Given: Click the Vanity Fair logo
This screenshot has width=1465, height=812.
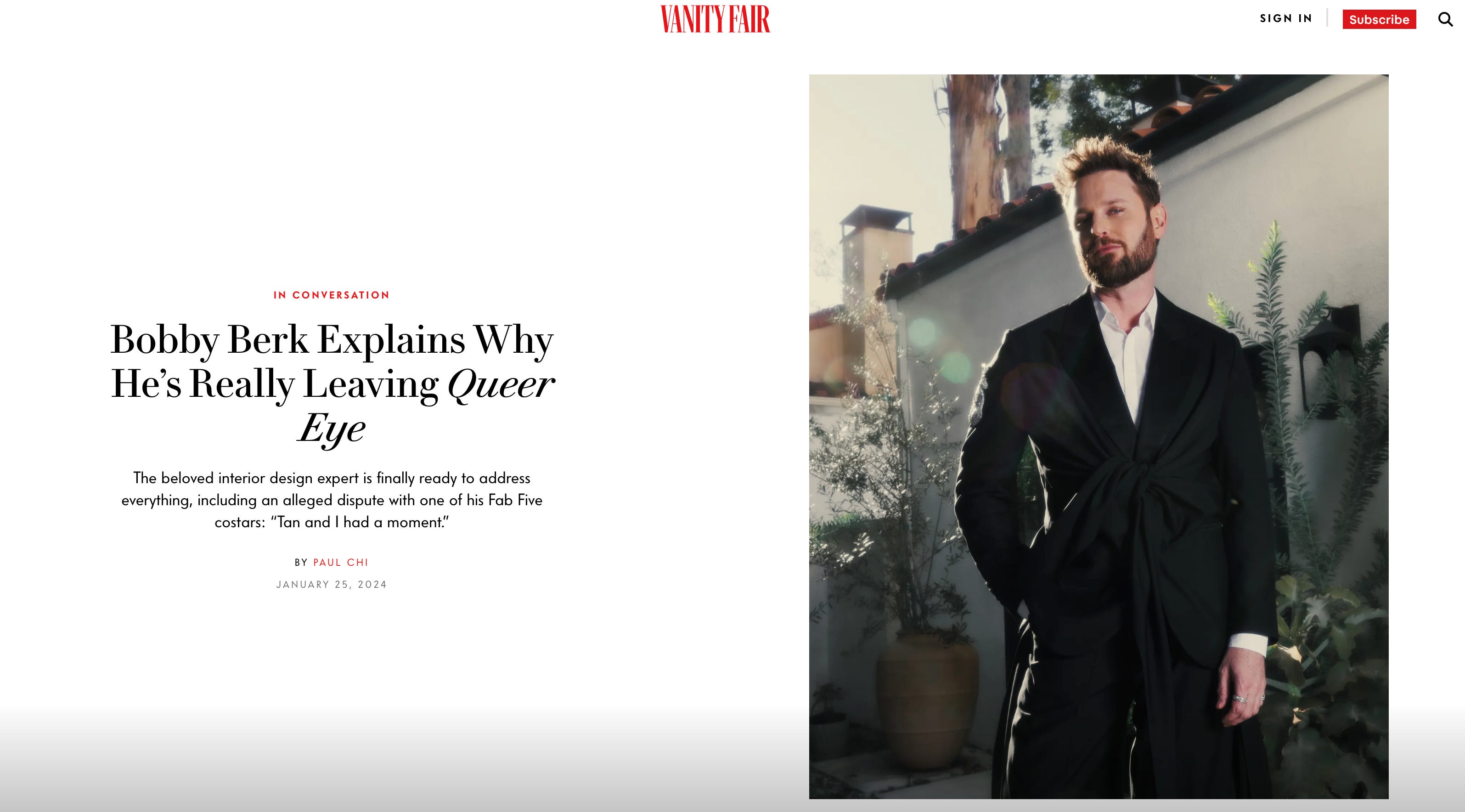Looking at the screenshot, I should coord(715,19).
